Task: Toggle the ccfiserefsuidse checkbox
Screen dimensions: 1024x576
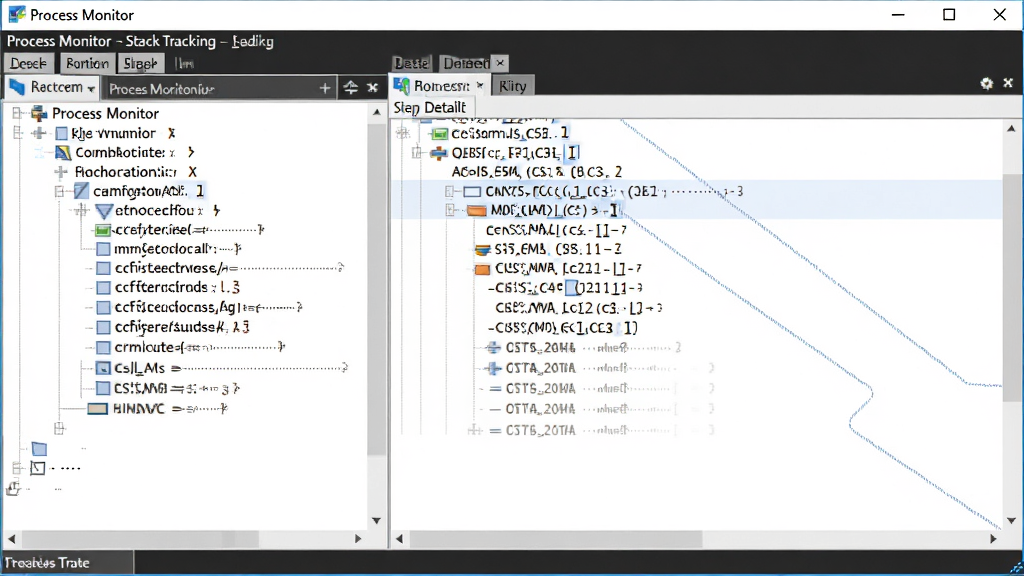Action: point(103,327)
